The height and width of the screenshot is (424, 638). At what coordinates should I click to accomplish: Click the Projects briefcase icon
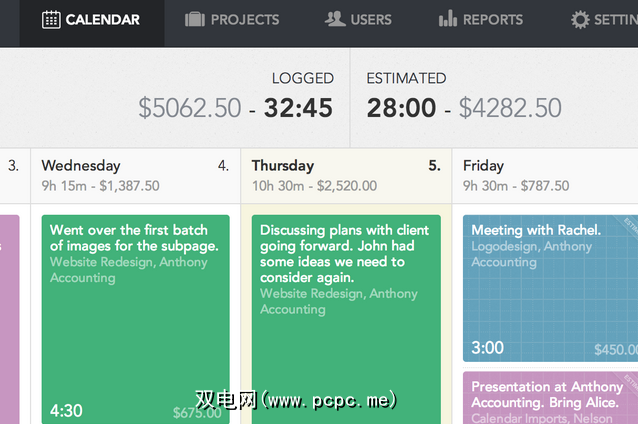point(195,19)
